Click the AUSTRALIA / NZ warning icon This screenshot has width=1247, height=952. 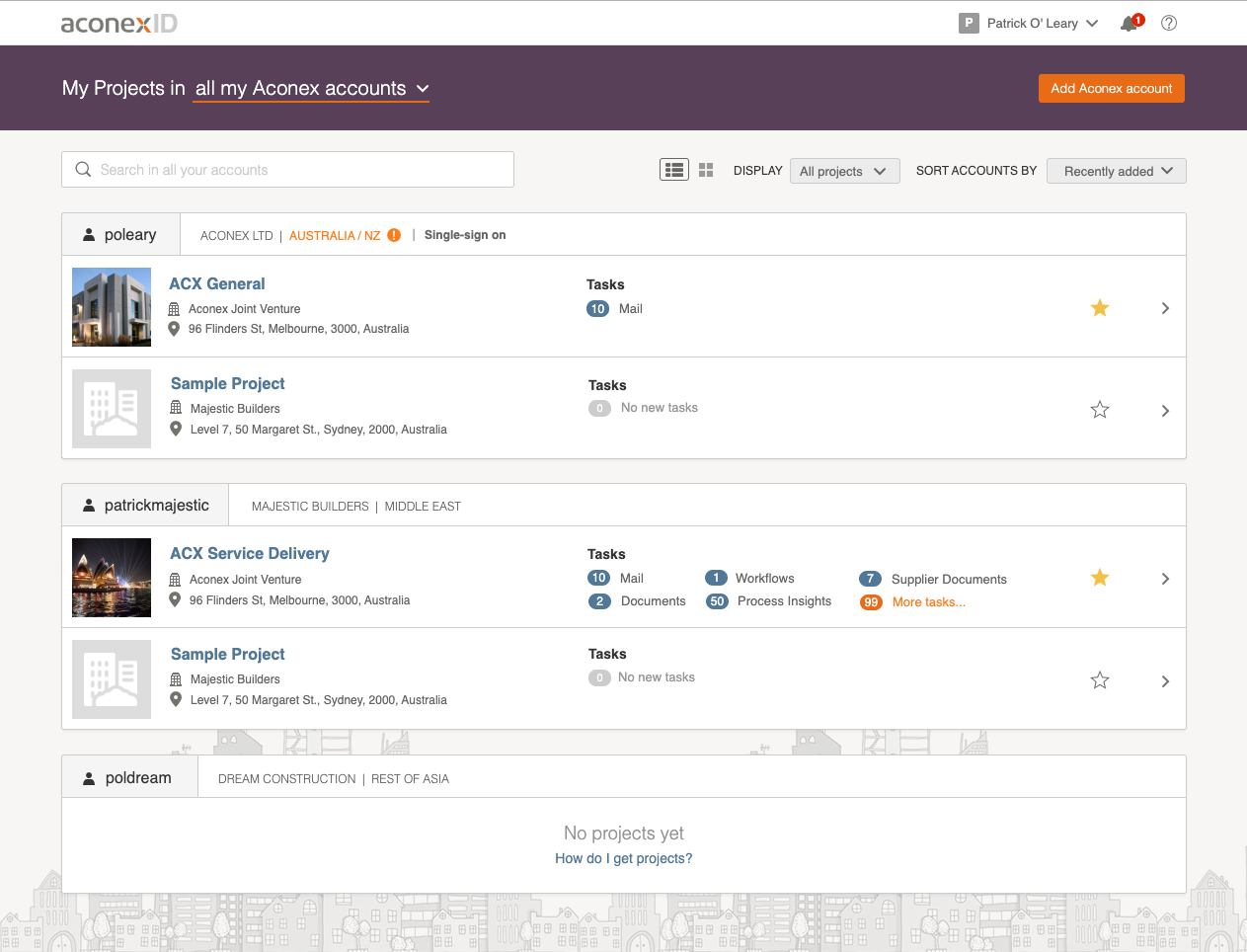coord(394,235)
